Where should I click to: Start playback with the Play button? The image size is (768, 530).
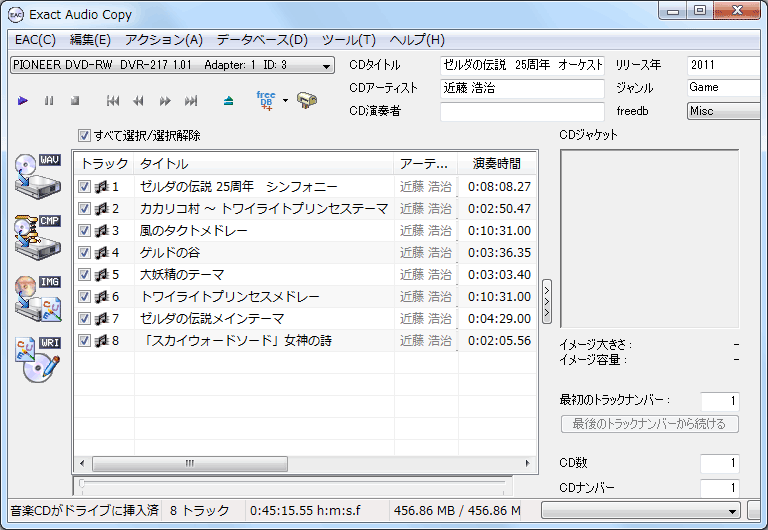(23, 101)
